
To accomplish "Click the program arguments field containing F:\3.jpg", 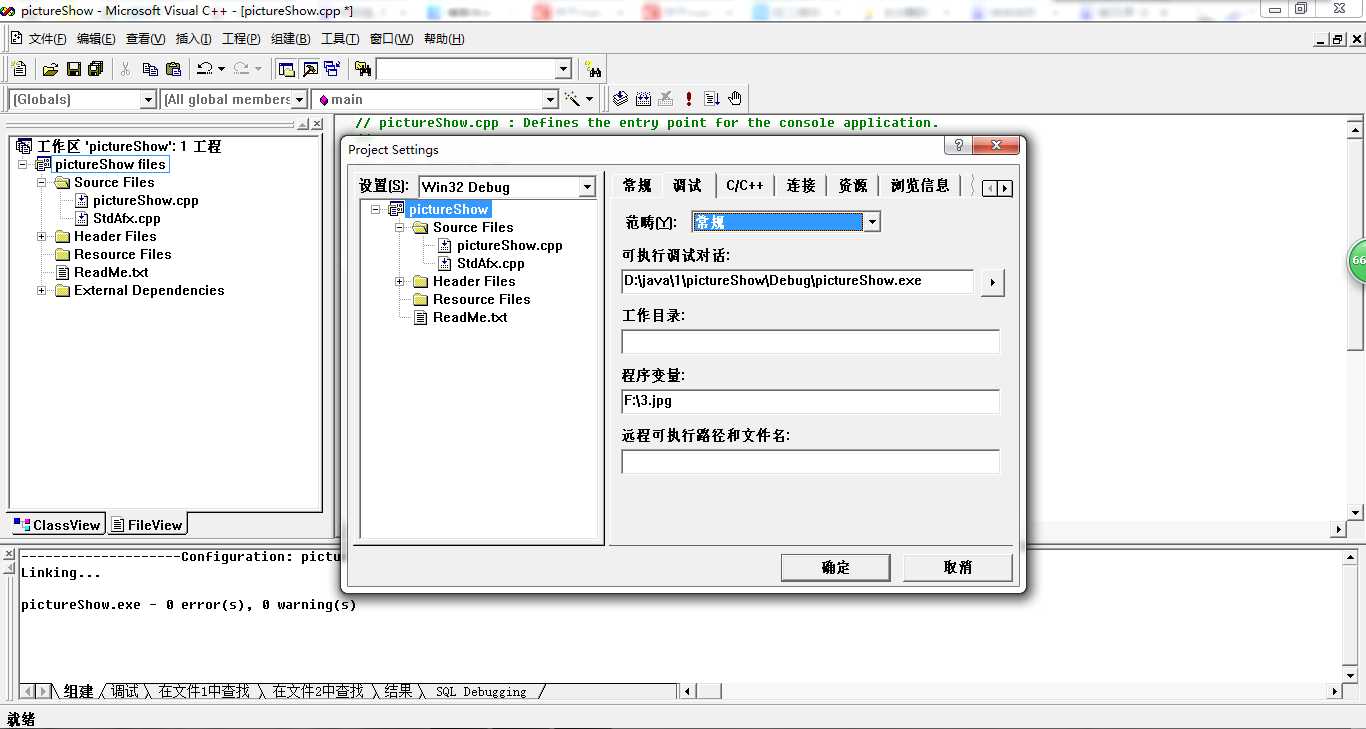I will tap(810, 401).
